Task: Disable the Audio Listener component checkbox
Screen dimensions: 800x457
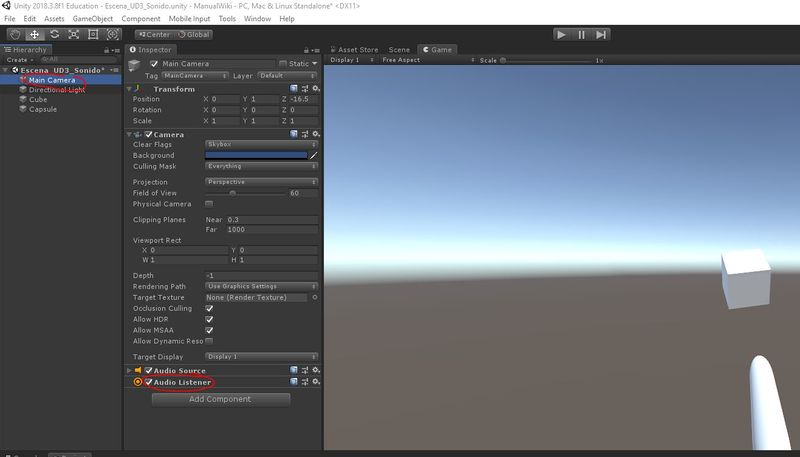Action: click(x=148, y=382)
